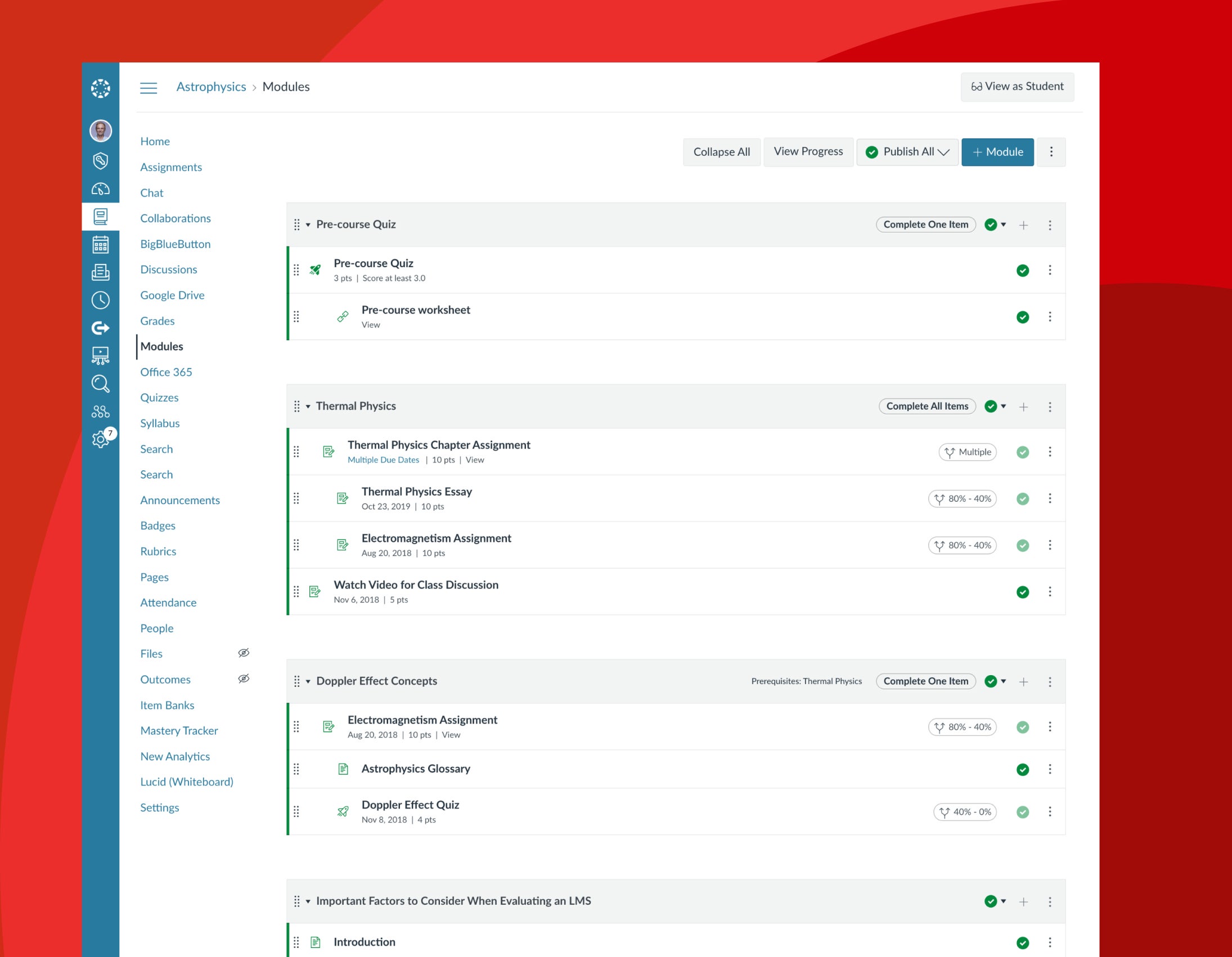Viewport: 1232px width, 957px height.
Task: Collapse the Pre-course Quiz module triangle
Action: [308, 224]
